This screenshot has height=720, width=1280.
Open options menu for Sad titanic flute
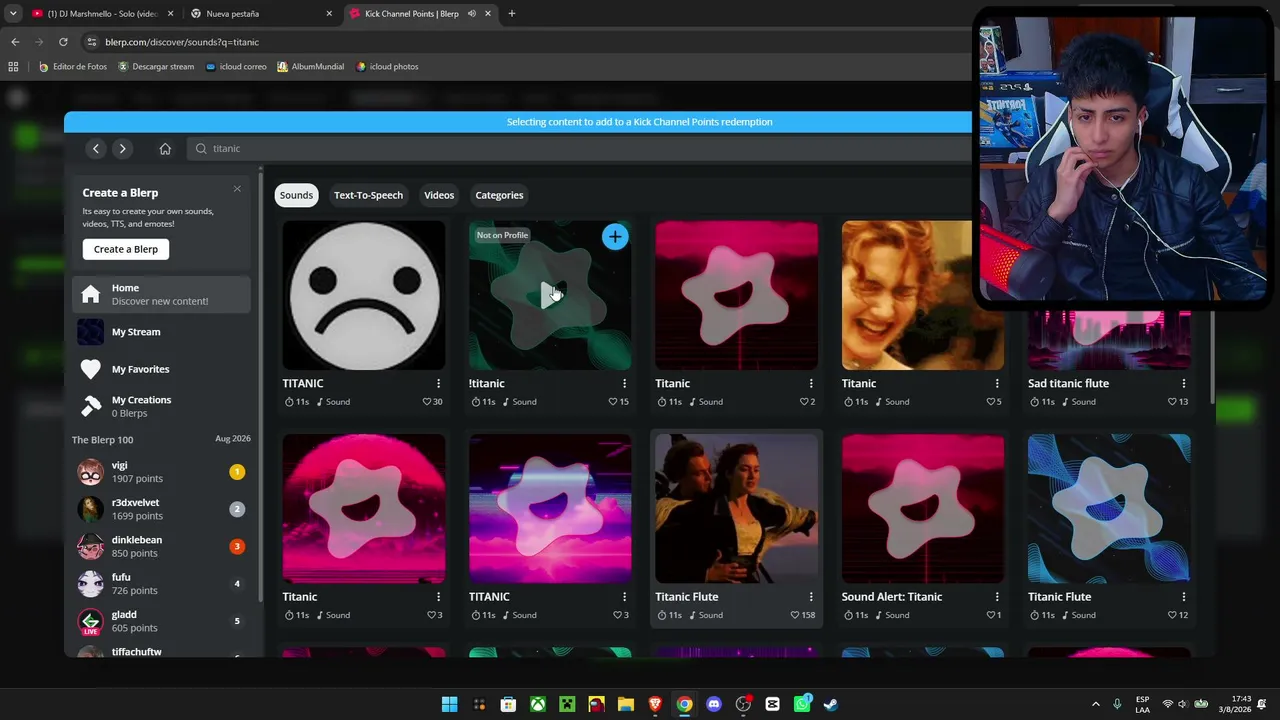(1183, 383)
